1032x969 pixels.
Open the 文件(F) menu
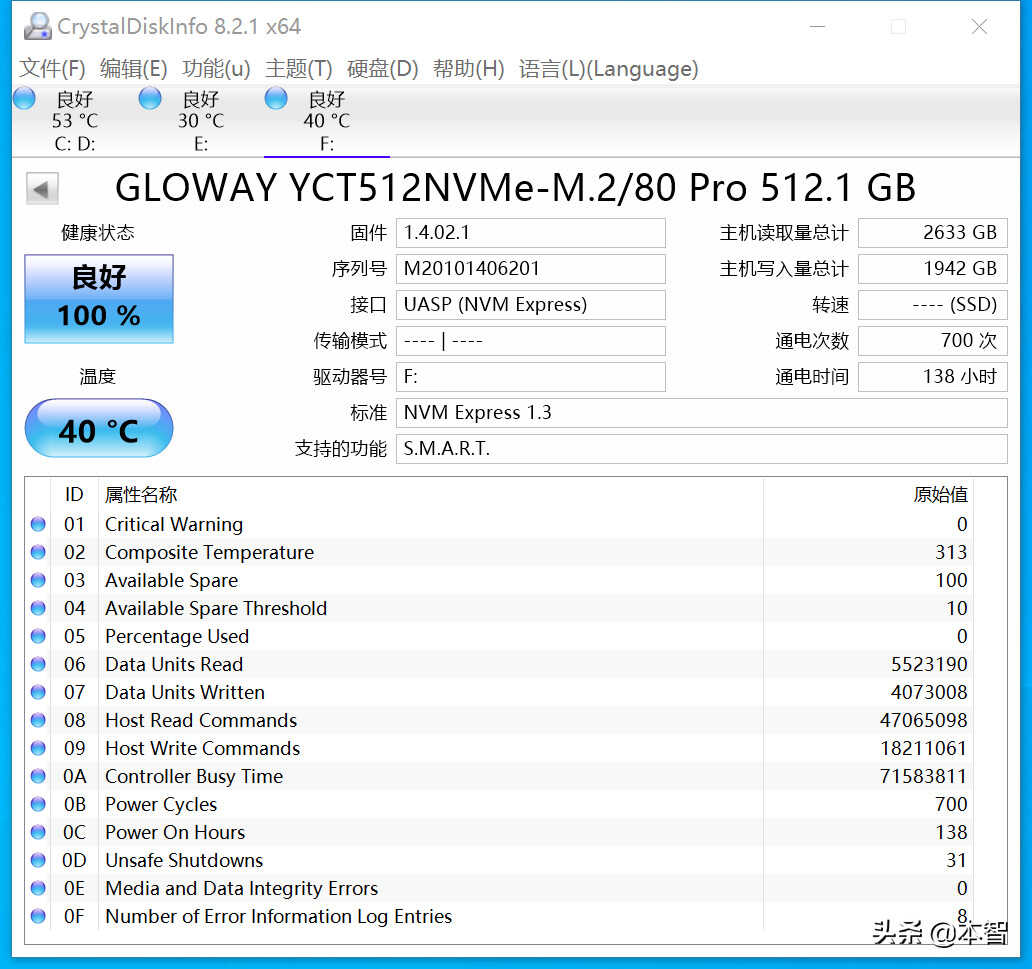(x=52, y=68)
